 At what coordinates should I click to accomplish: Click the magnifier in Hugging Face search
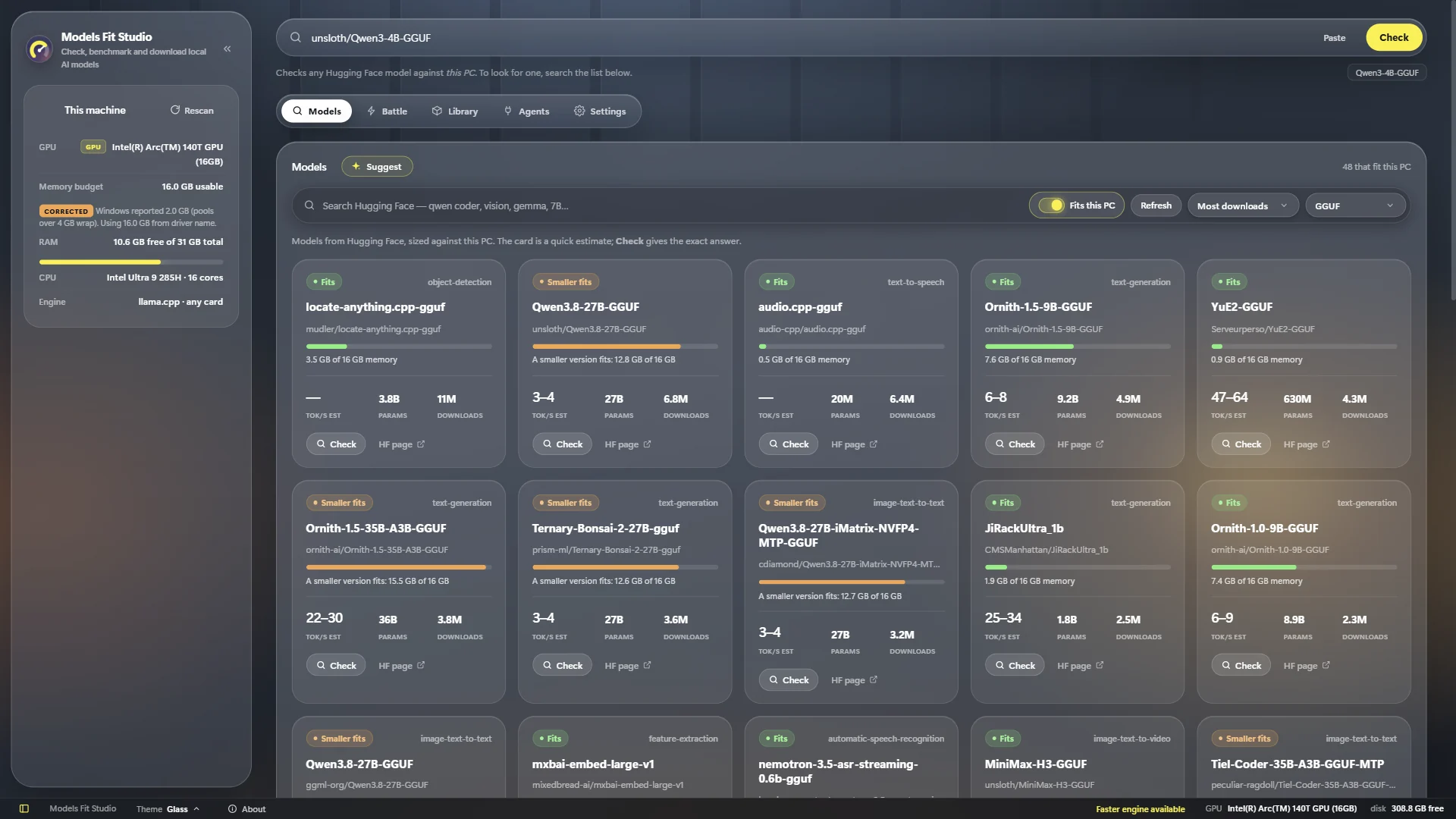(x=309, y=206)
